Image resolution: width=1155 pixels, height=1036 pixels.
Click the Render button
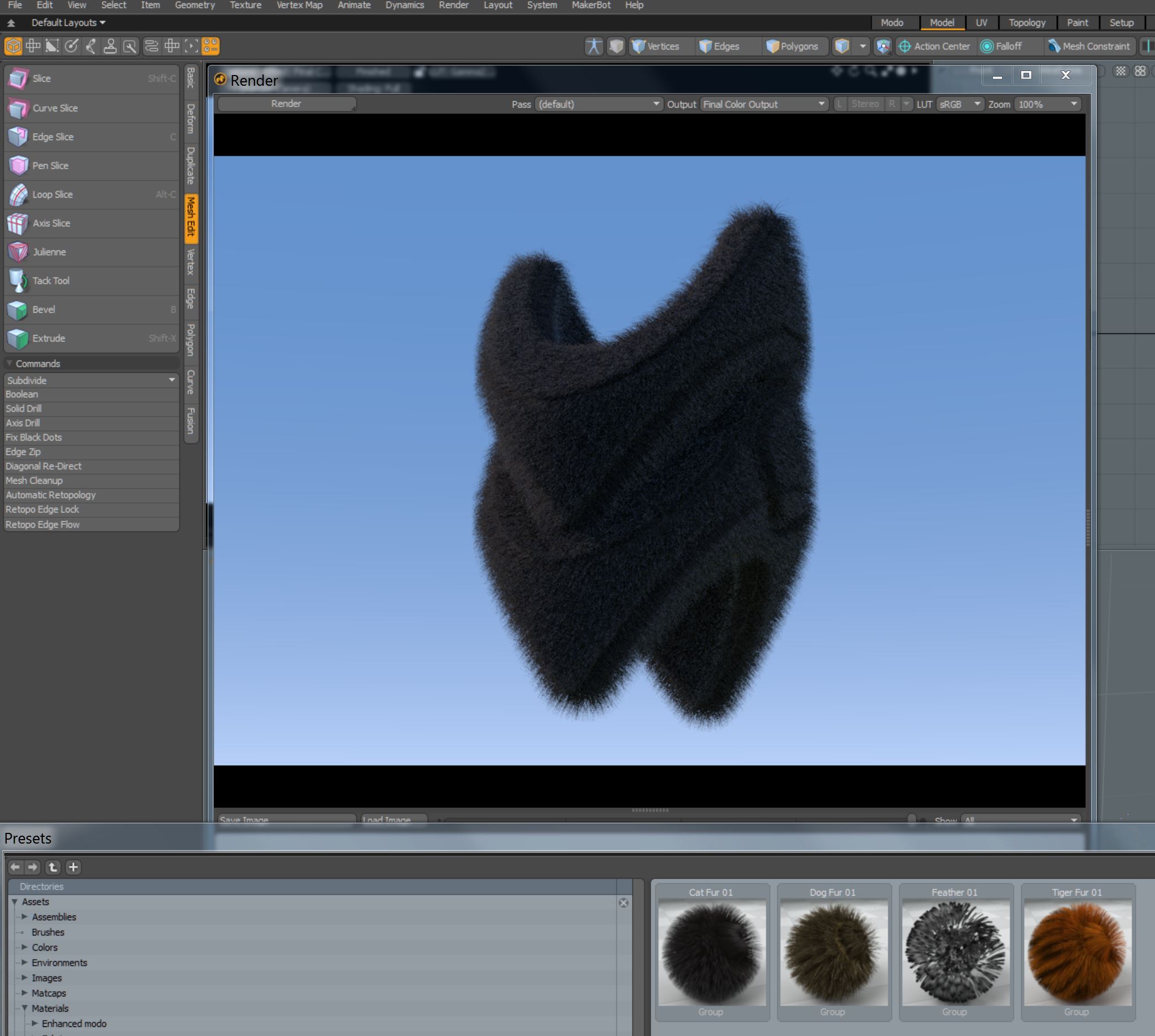(286, 104)
